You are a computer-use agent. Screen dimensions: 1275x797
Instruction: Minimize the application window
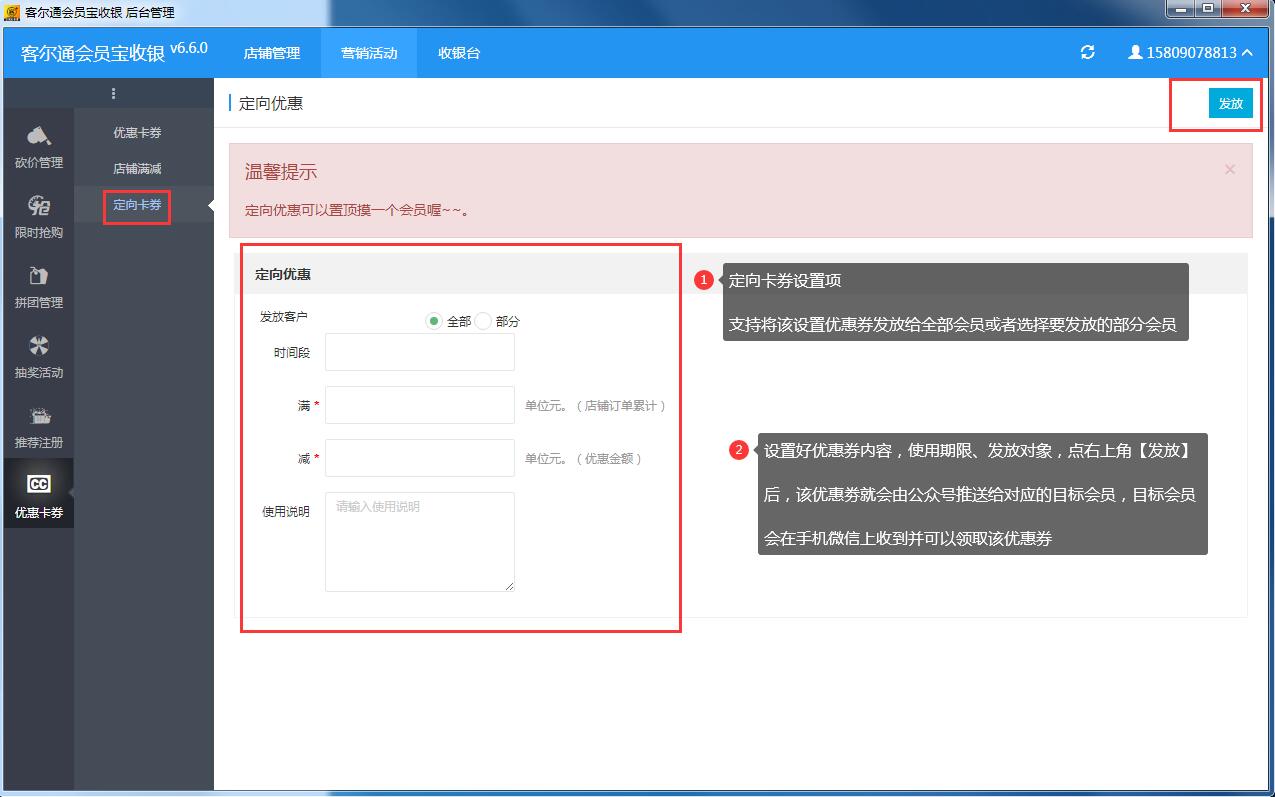click(1181, 8)
